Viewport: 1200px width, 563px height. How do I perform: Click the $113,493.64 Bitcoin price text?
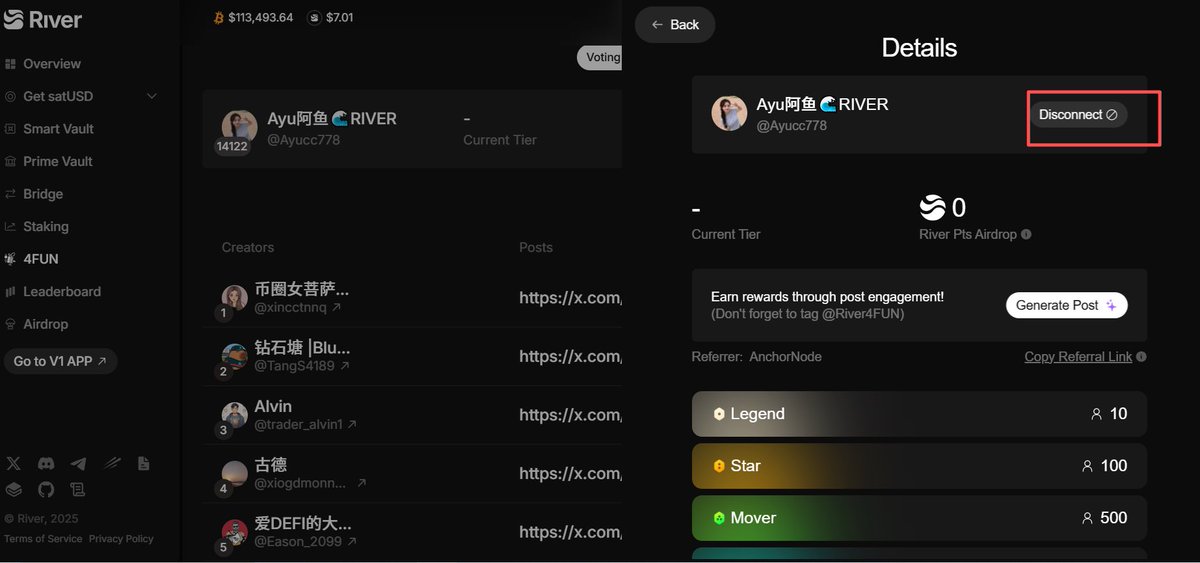coord(261,18)
